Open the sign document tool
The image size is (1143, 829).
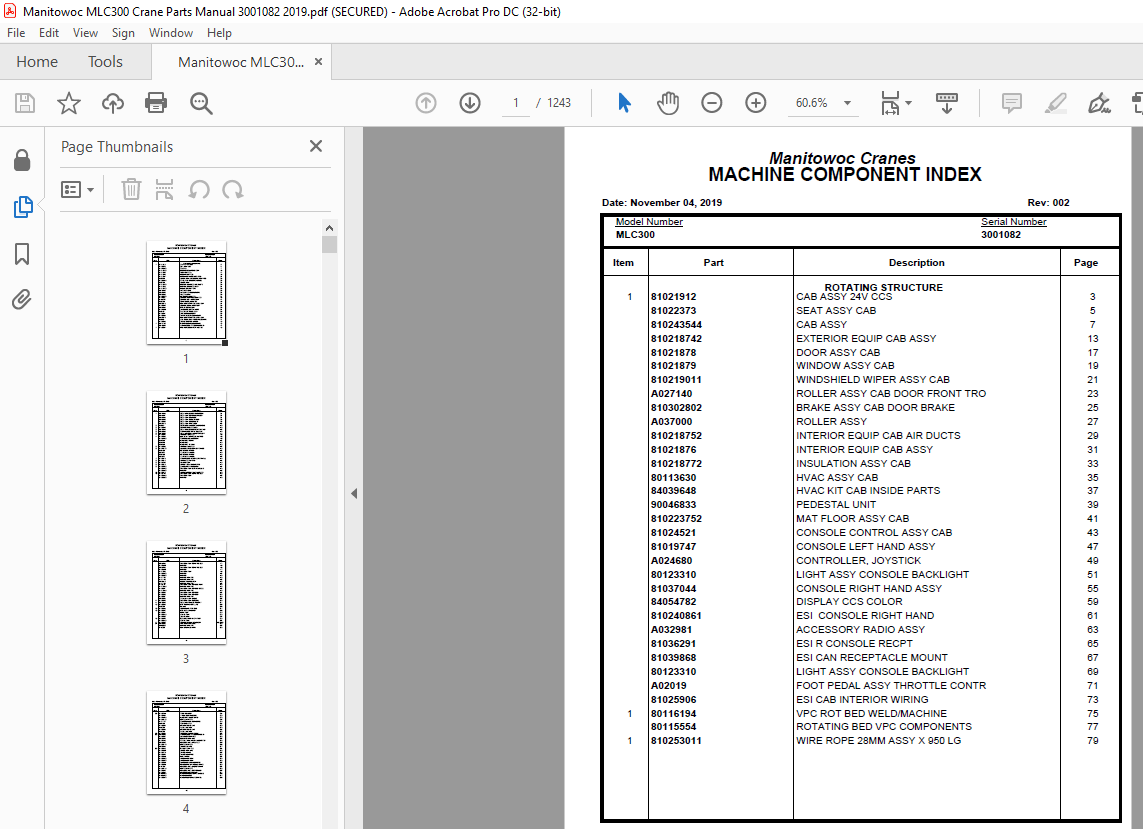[1099, 103]
